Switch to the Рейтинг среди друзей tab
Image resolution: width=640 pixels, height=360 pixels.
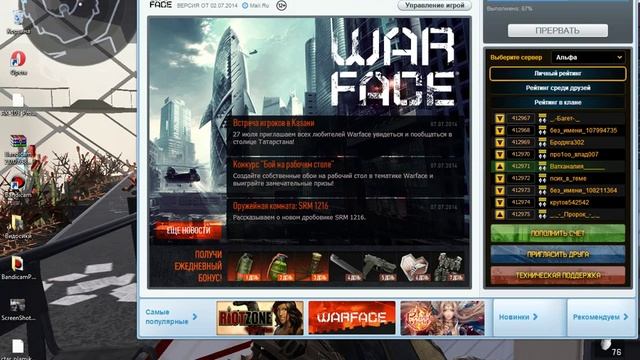click(x=558, y=88)
